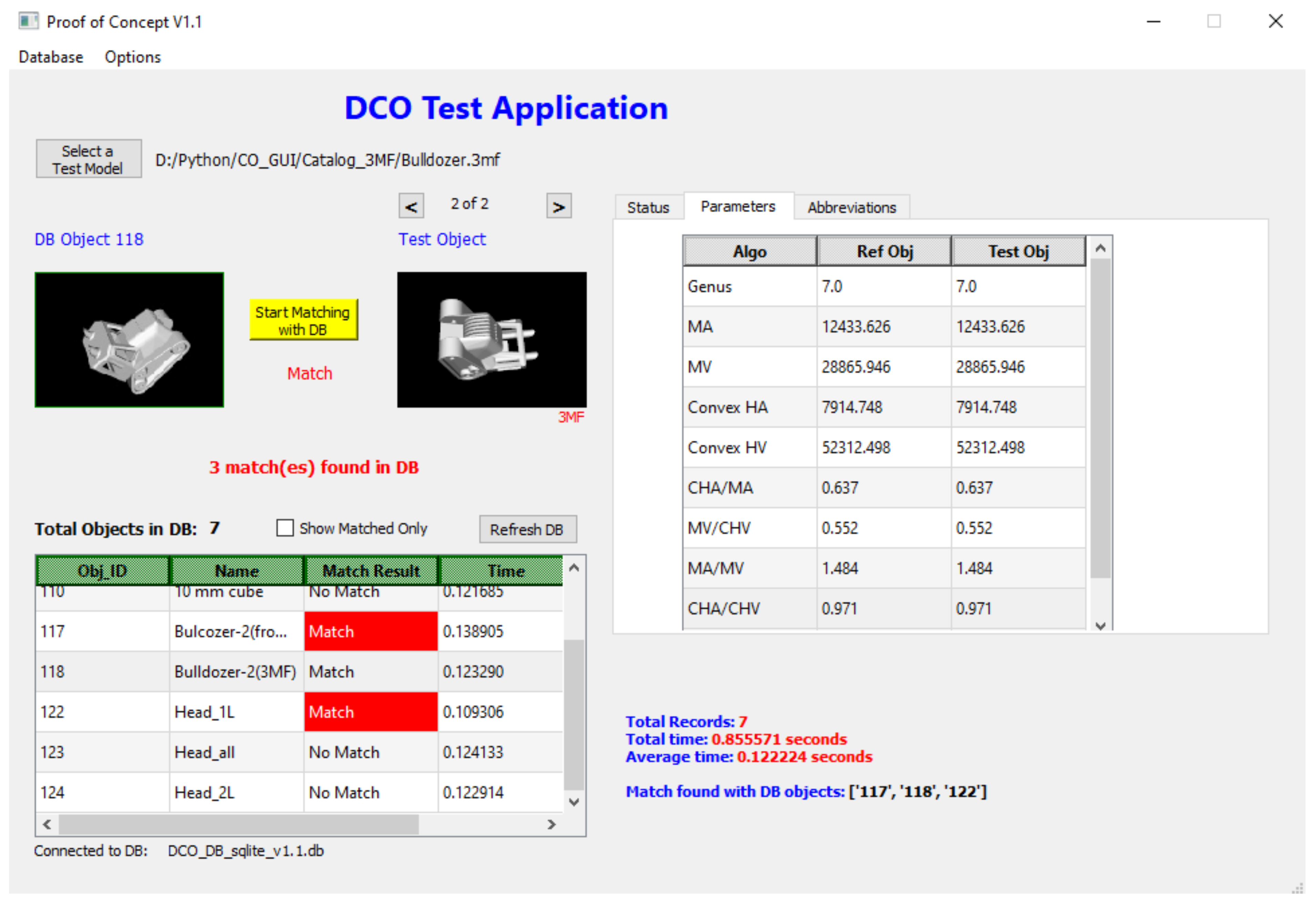Click the DB Object 118 preview thumbnail
The image size is (1316, 905).
click(129, 340)
